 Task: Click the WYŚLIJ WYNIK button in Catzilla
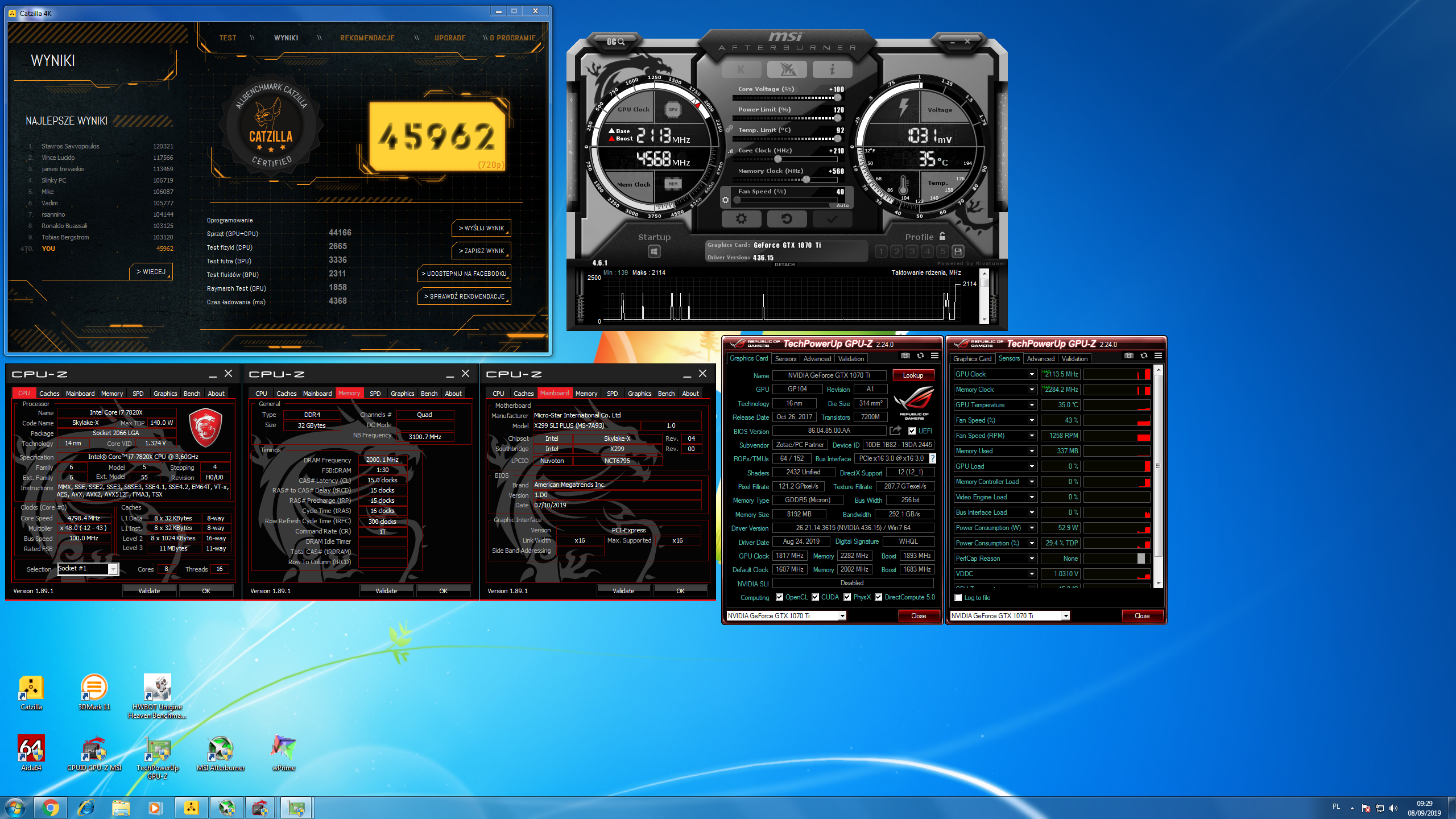pos(481,228)
